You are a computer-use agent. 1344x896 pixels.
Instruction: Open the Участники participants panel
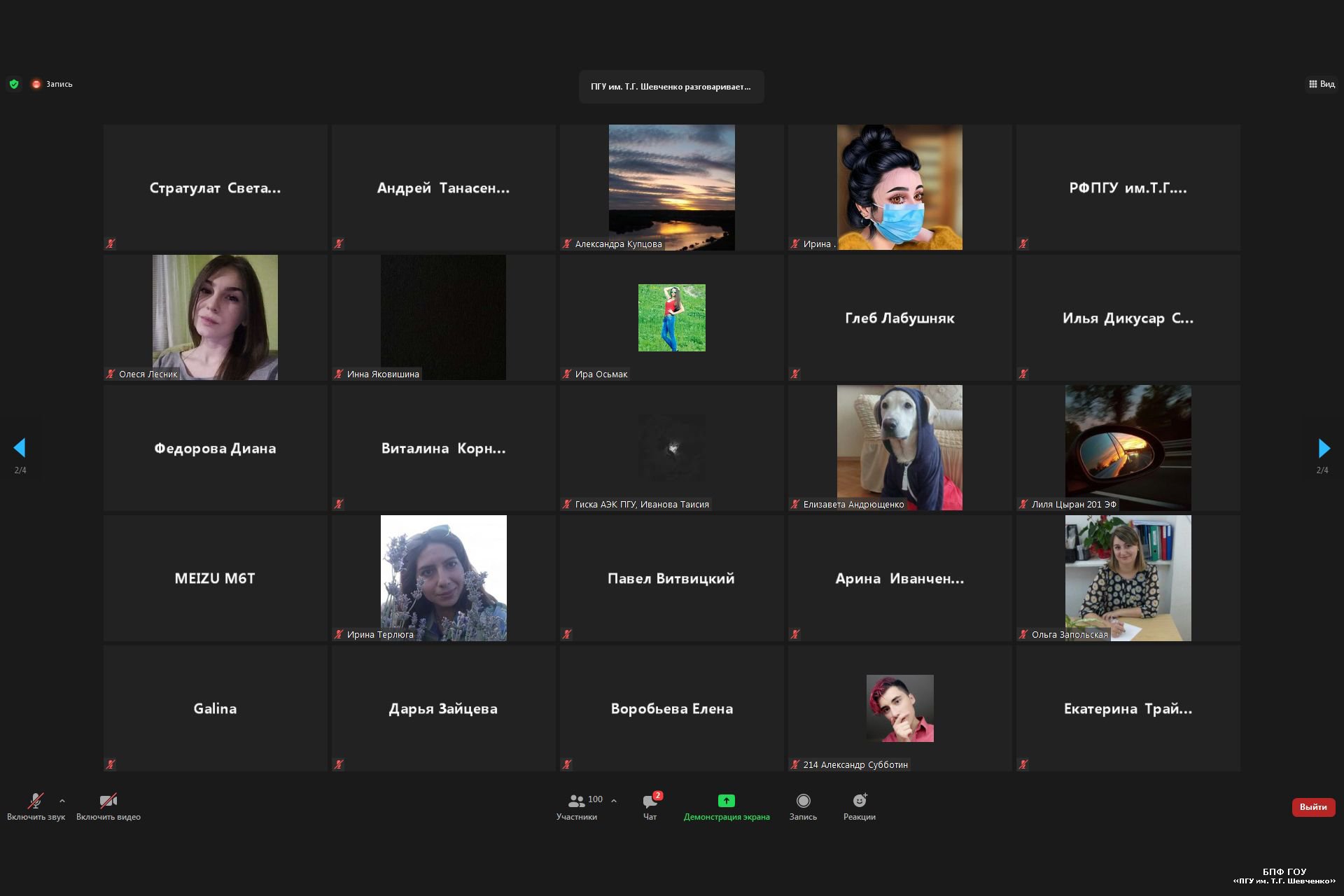(577, 806)
